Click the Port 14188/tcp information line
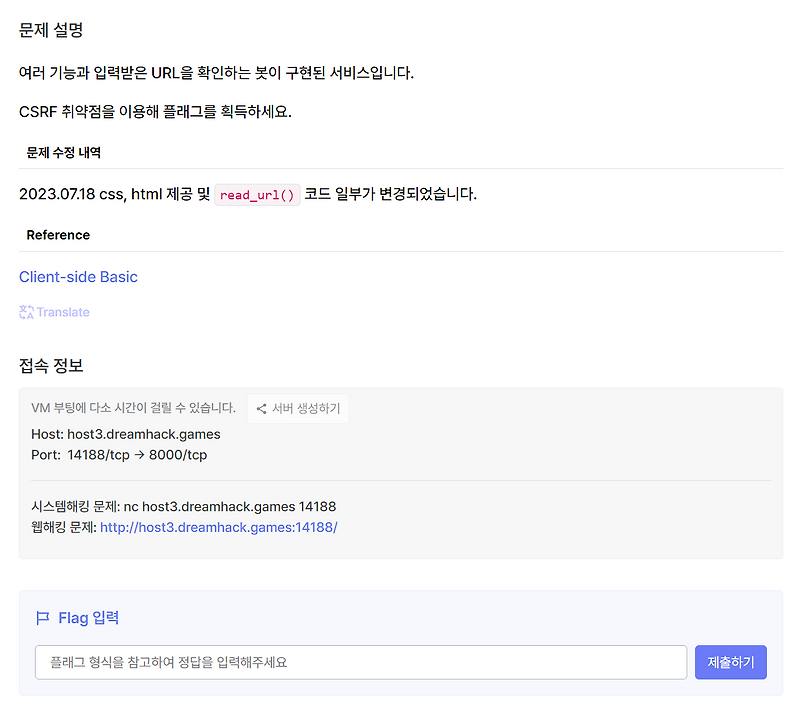Viewport: 800px width, 706px height. tap(119, 455)
